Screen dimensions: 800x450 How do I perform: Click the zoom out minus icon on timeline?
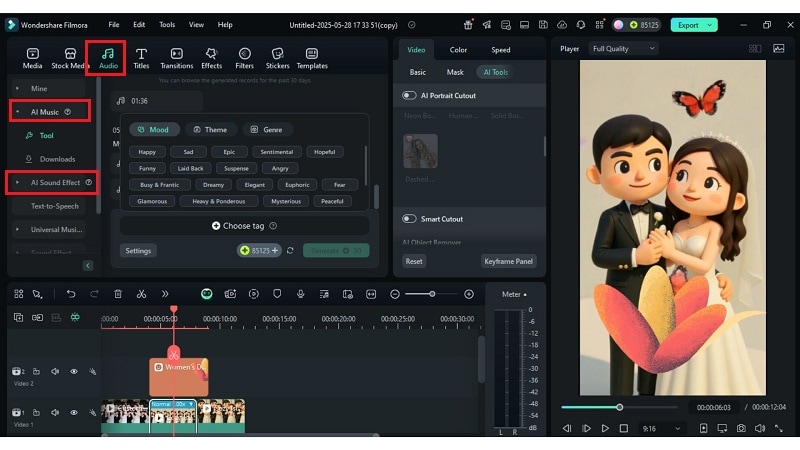tap(394, 294)
